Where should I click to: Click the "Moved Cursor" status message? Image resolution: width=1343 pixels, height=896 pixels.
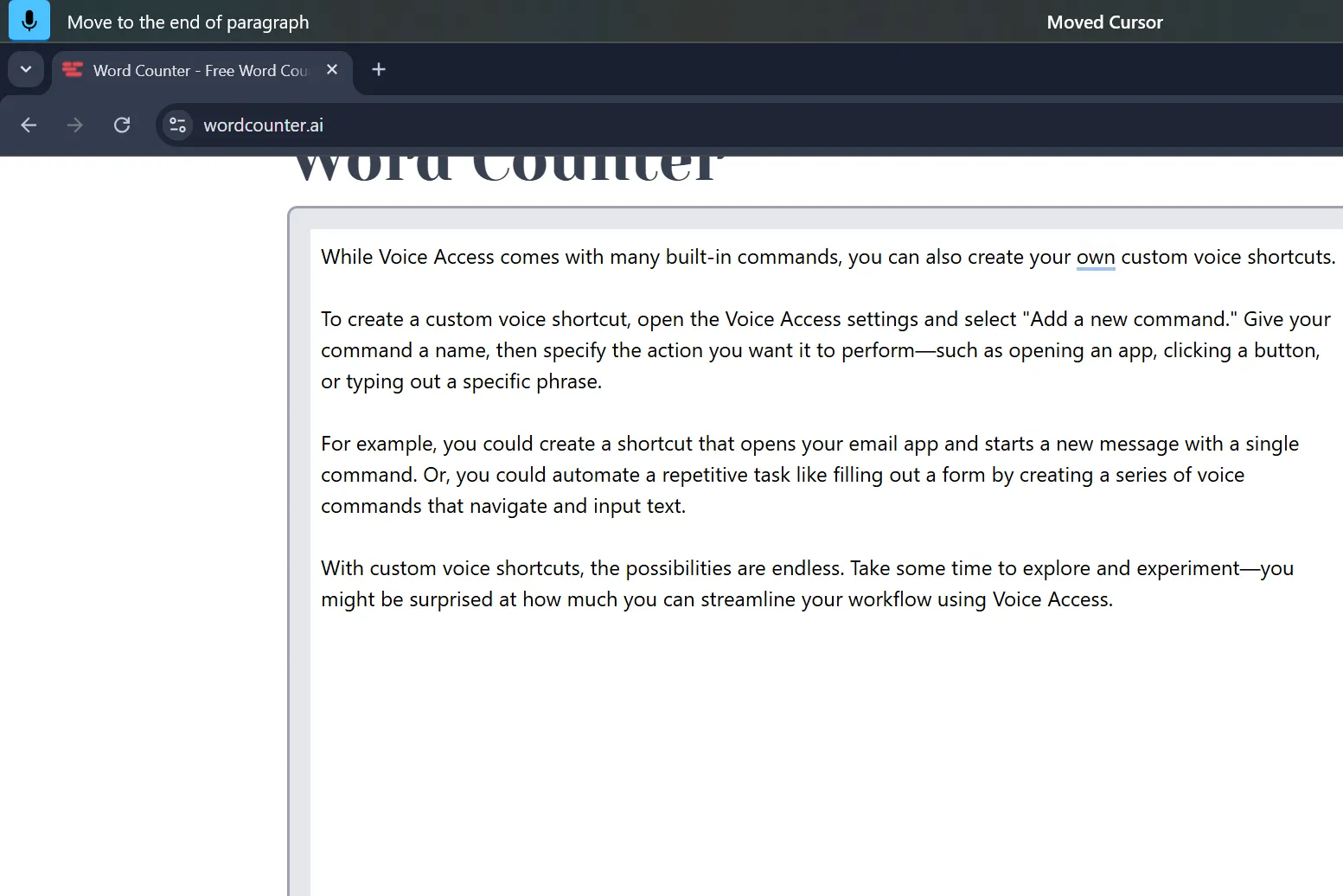(1104, 22)
